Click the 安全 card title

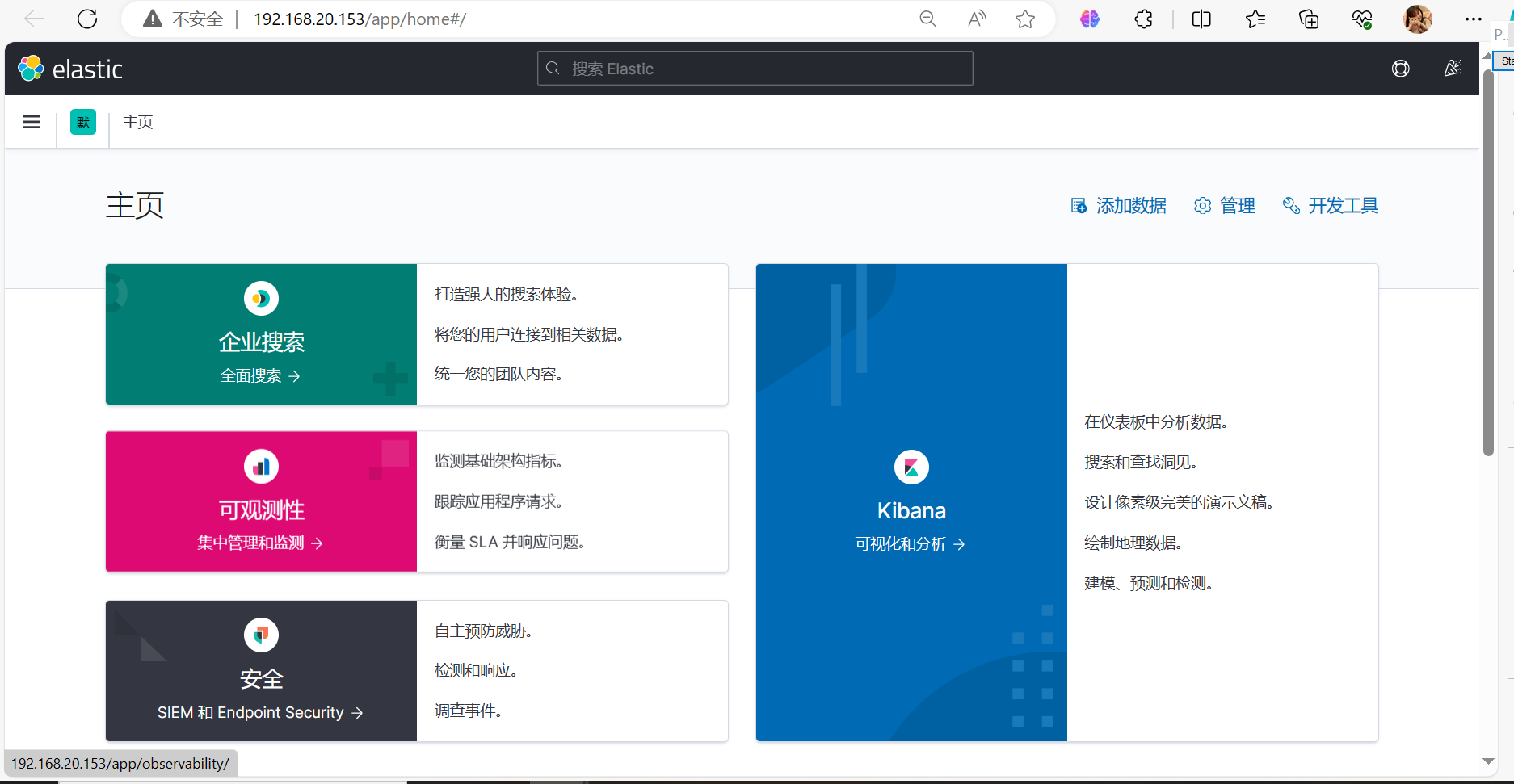[261, 679]
